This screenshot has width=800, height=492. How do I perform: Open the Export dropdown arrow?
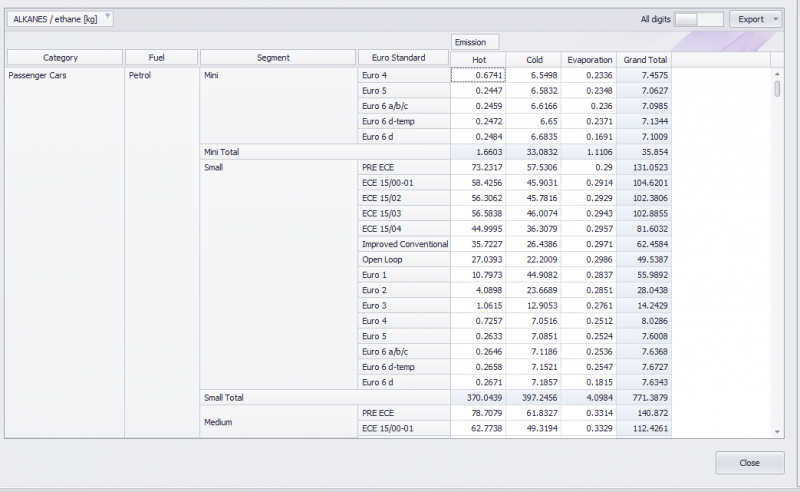pos(776,19)
